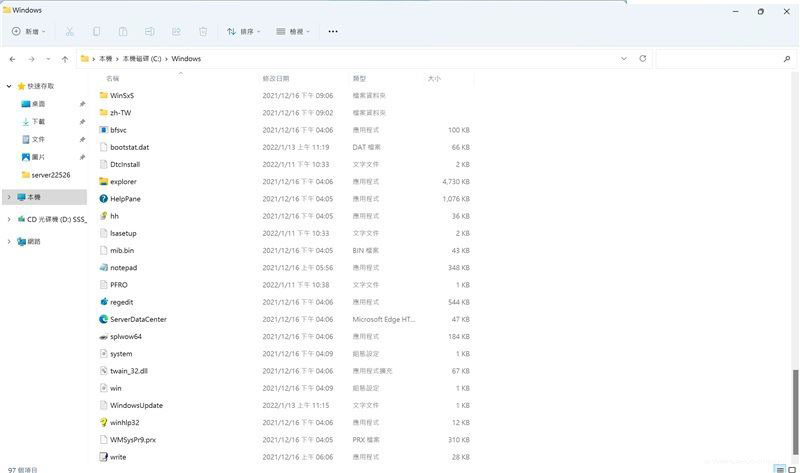Screen dimensions: 800x473
Task: Open 下載 (Downloads) in the sidebar
Action: 38,121
